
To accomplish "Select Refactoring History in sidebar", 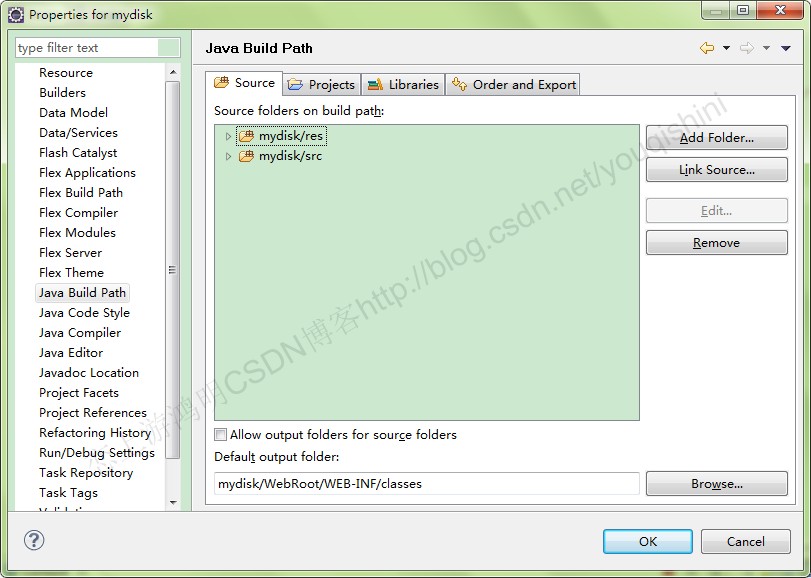I will click(95, 433).
